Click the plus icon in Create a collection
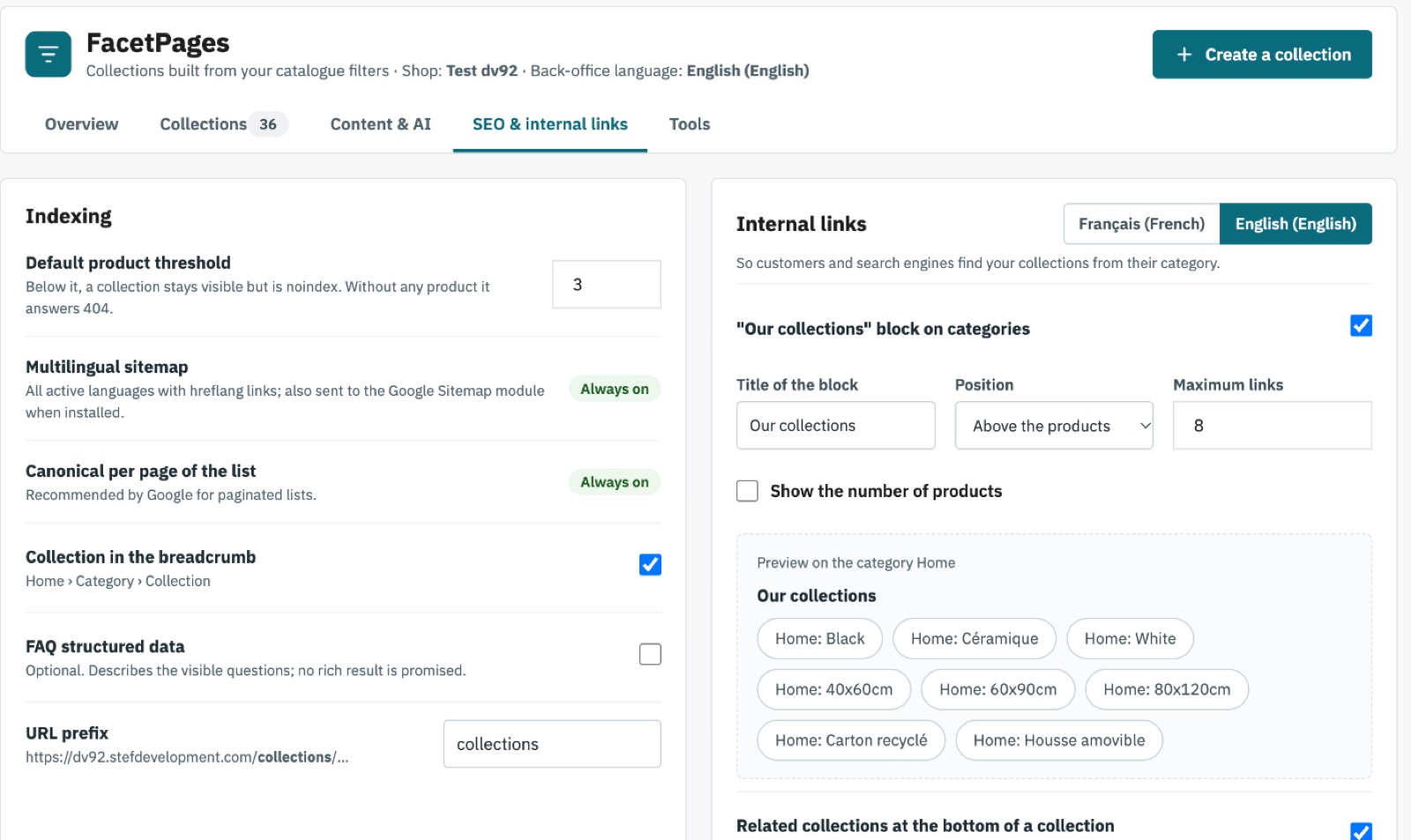The image size is (1411, 840). tap(1184, 55)
